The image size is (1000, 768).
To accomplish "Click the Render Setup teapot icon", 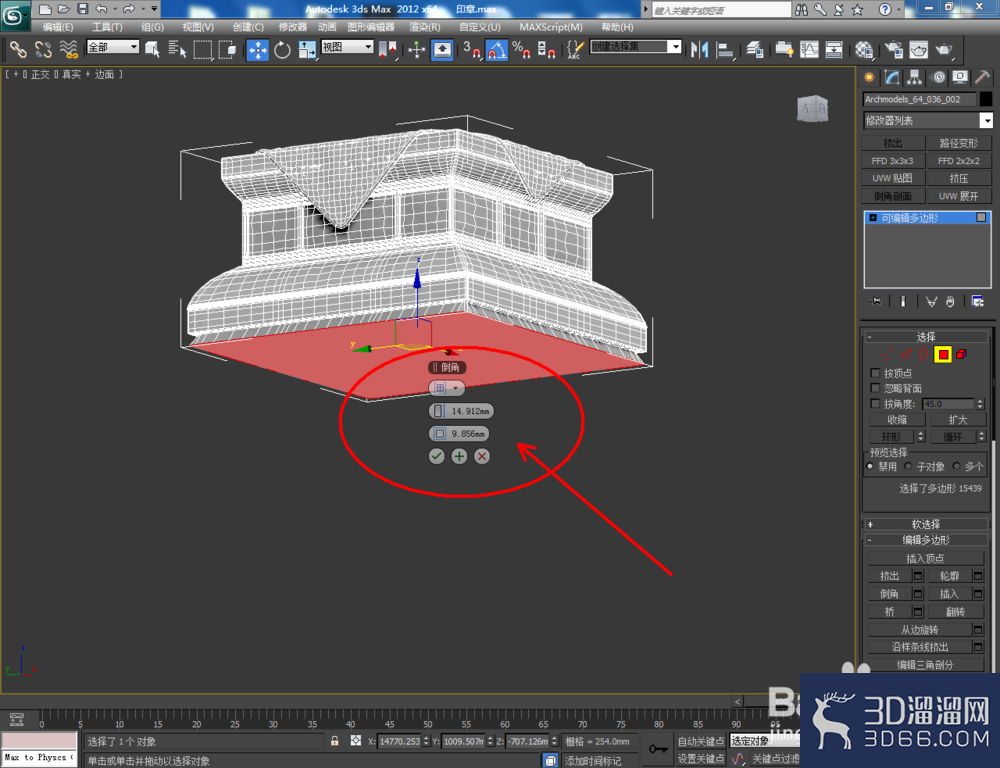I will (x=893, y=50).
